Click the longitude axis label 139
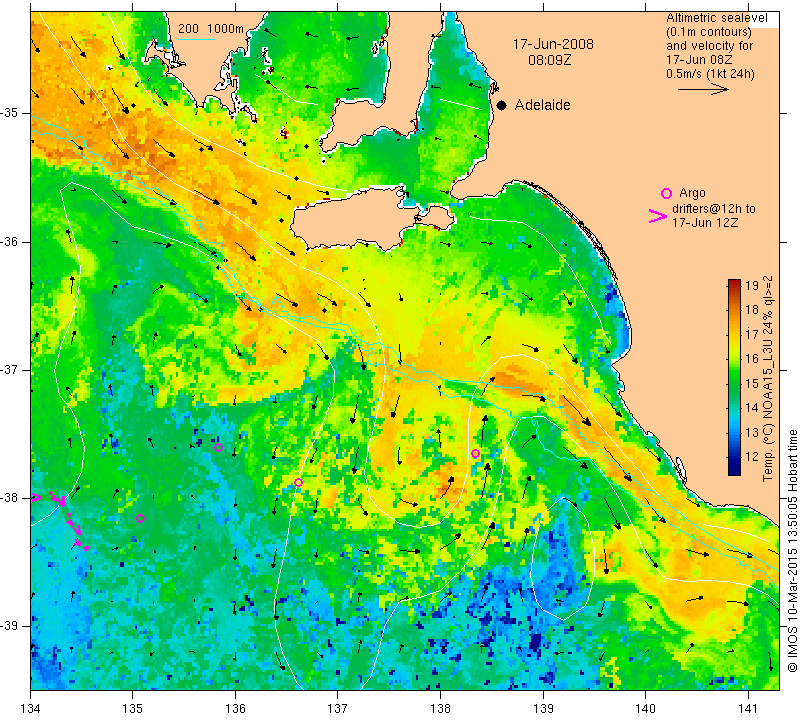This screenshot has width=800, height=720. [x=543, y=708]
